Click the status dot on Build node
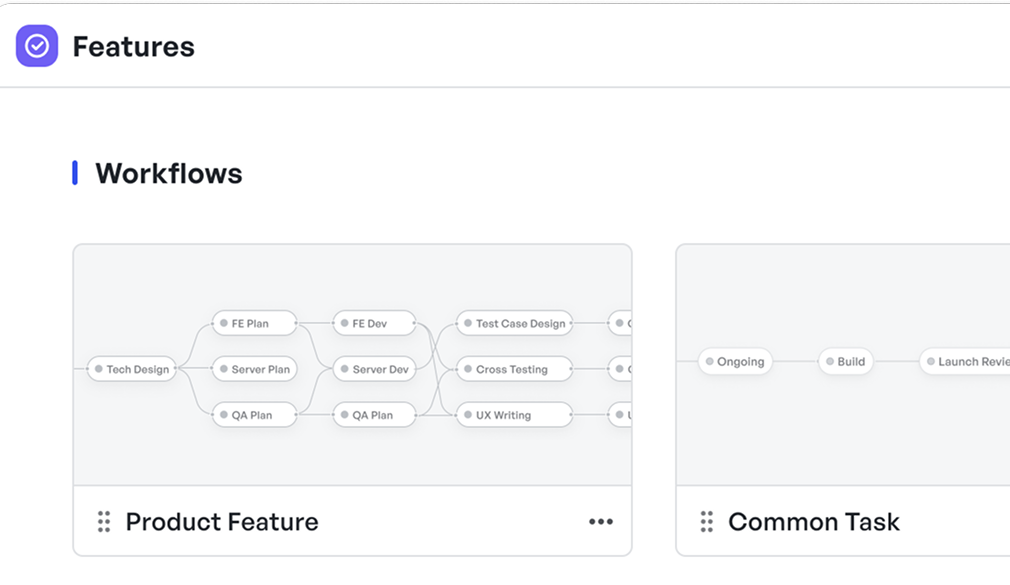 coord(828,361)
